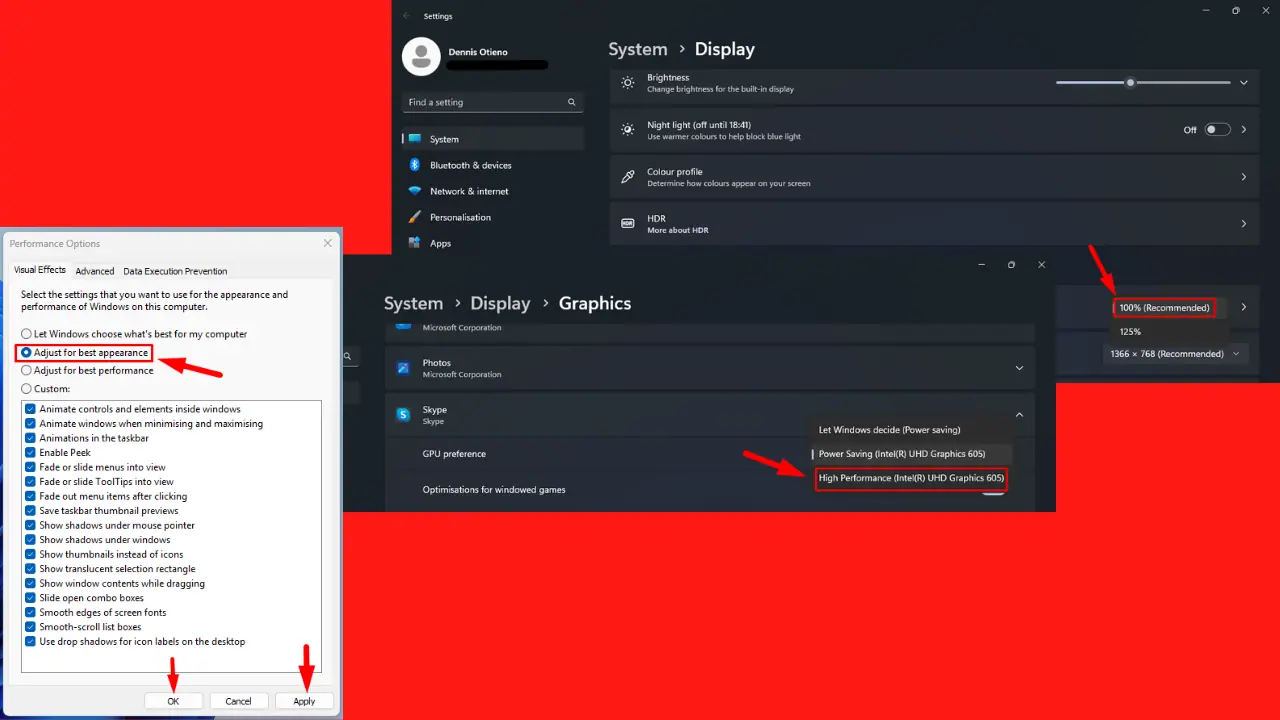Open Bluetooth & devices settings
Screen dimensions: 1280x720
point(493,165)
